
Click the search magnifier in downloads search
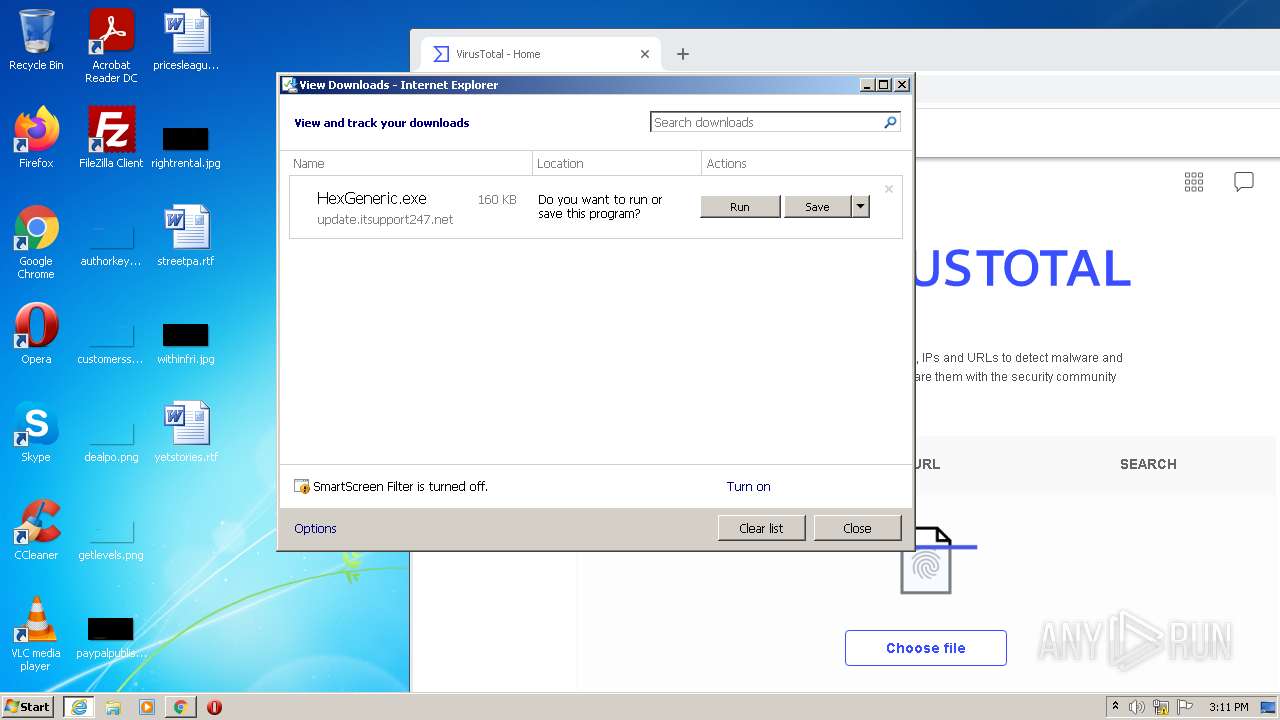pyautogui.click(x=890, y=122)
